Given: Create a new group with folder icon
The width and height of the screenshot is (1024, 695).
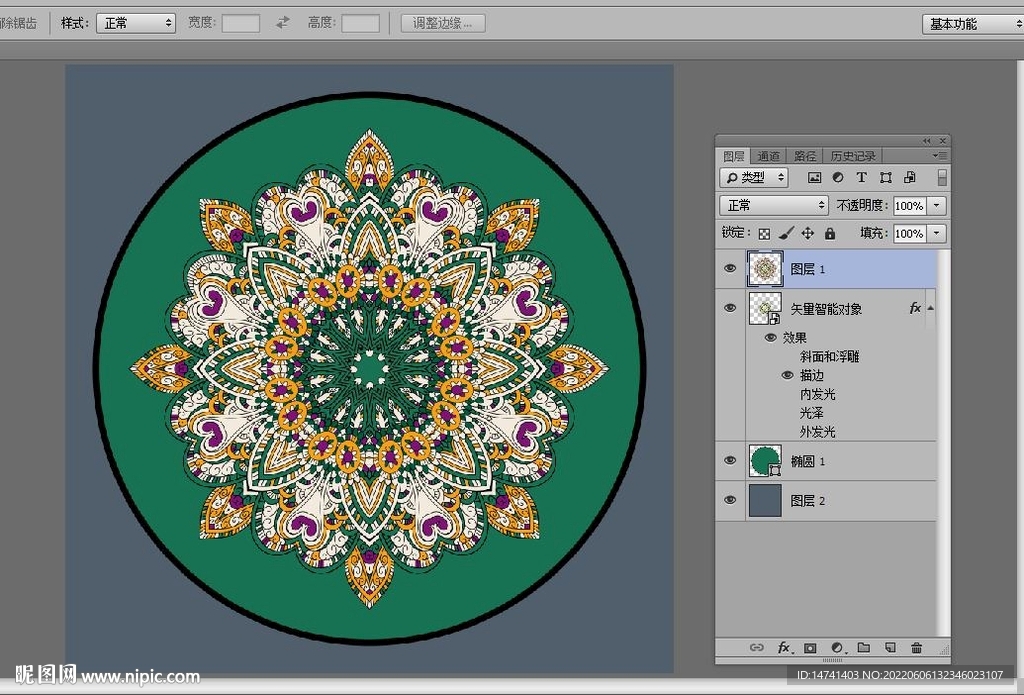Looking at the screenshot, I should coord(864,647).
